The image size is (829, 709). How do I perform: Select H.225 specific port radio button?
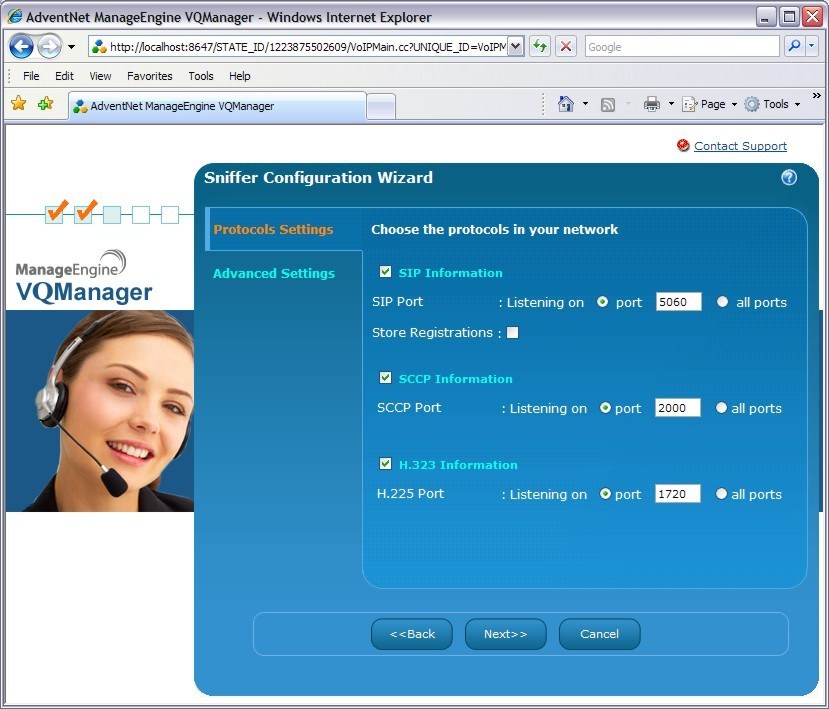click(x=605, y=494)
